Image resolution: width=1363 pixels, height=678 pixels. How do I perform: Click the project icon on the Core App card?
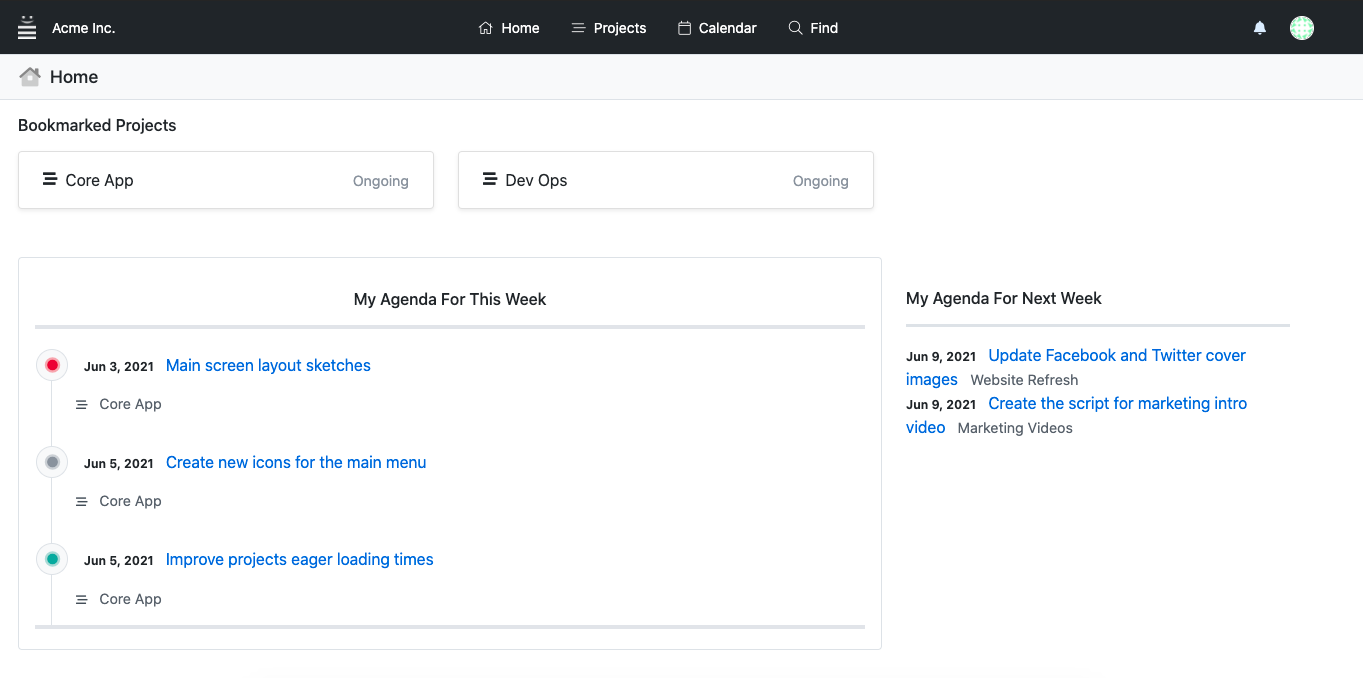click(49, 179)
